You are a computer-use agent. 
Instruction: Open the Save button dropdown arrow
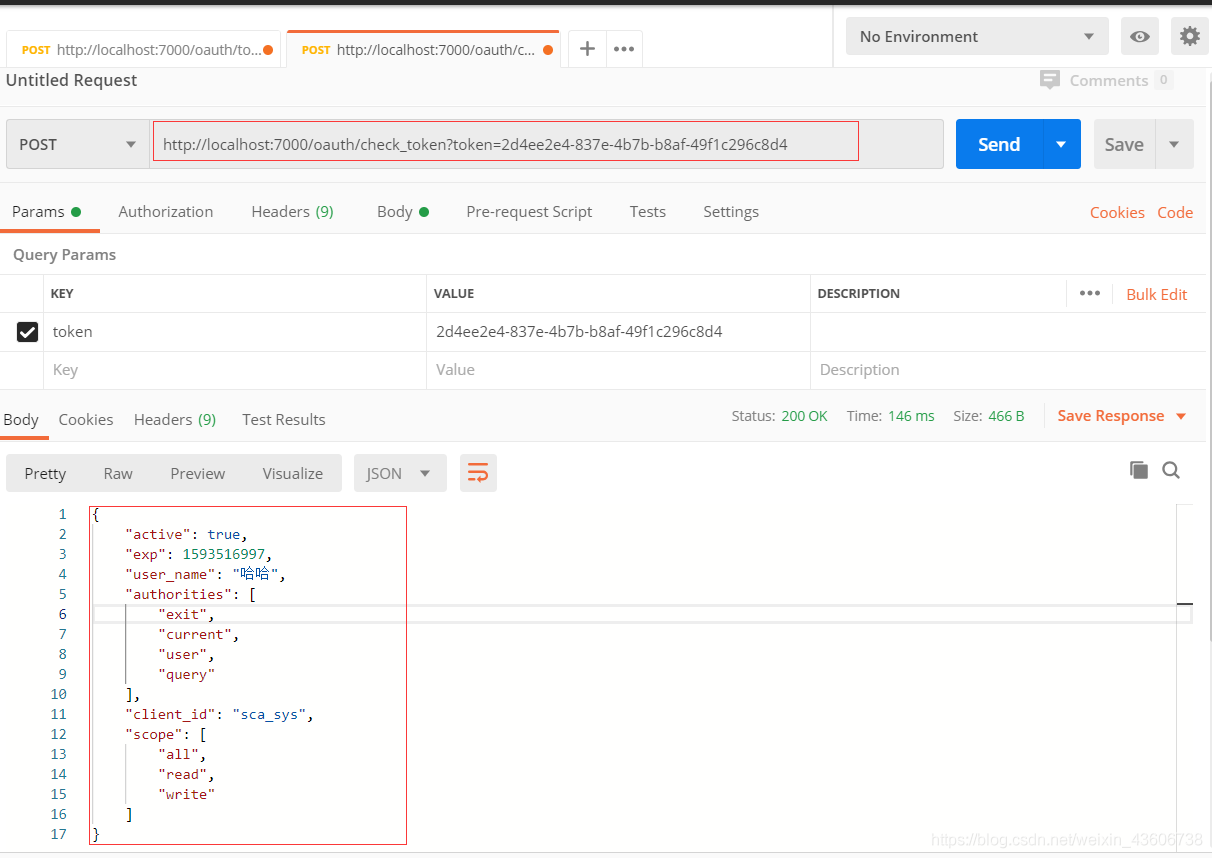click(1174, 144)
